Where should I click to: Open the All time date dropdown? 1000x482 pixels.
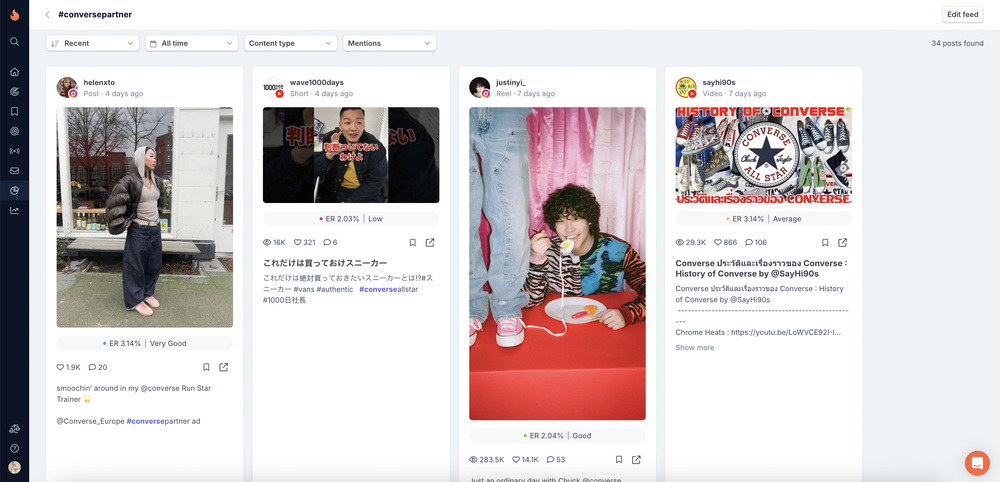pyautogui.click(x=191, y=43)
